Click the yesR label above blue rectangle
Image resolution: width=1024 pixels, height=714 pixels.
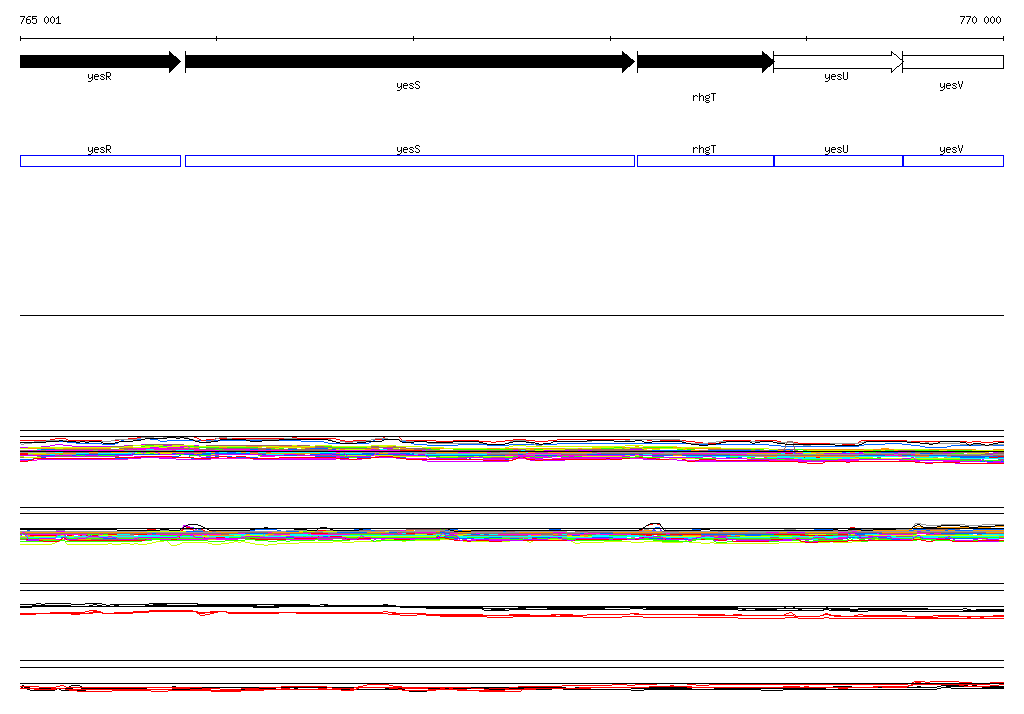pyautogui.click(x=99, y=149)
